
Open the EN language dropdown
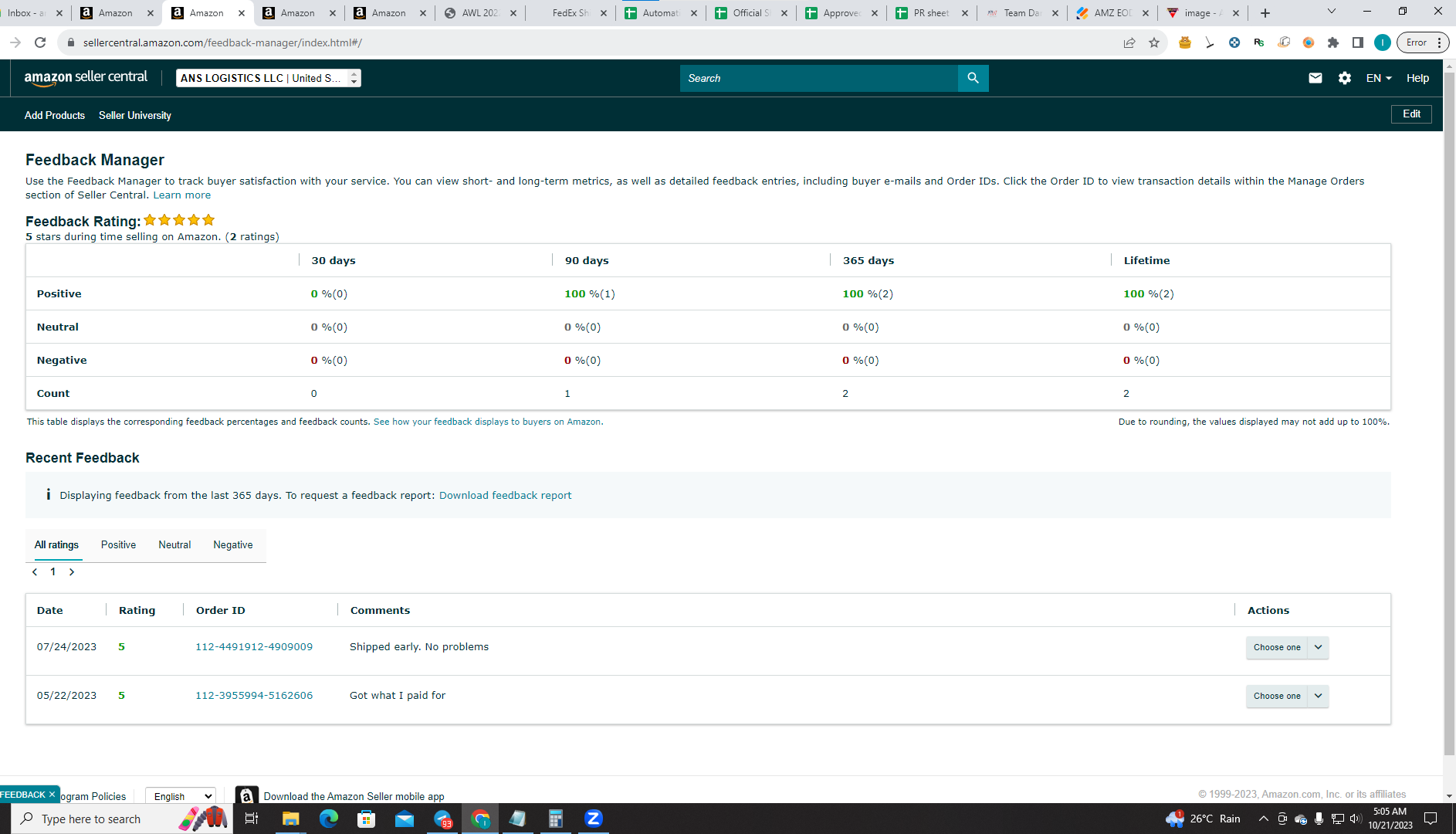click(x=1379, y=78)
